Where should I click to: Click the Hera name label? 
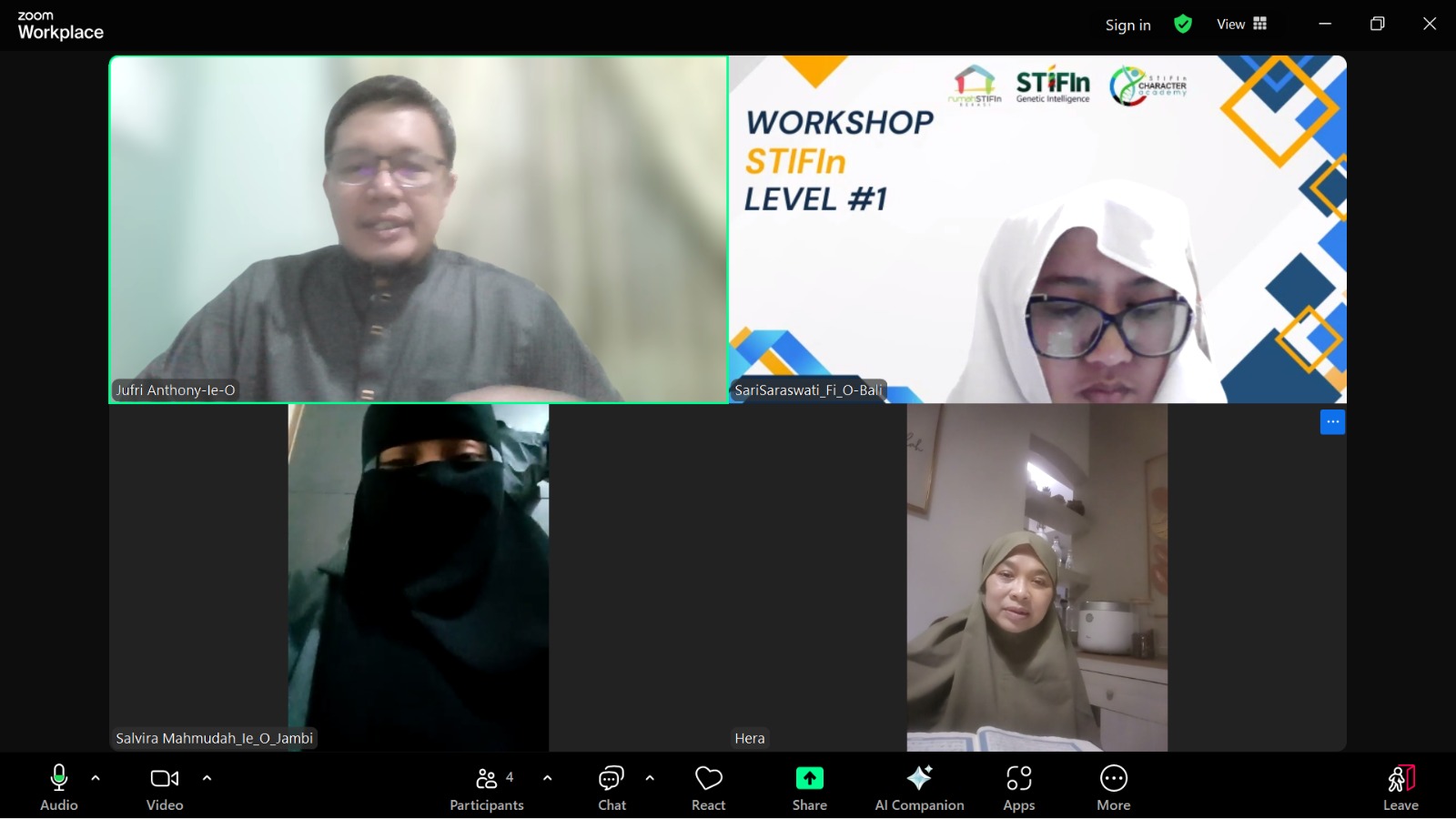pos(750,738)
